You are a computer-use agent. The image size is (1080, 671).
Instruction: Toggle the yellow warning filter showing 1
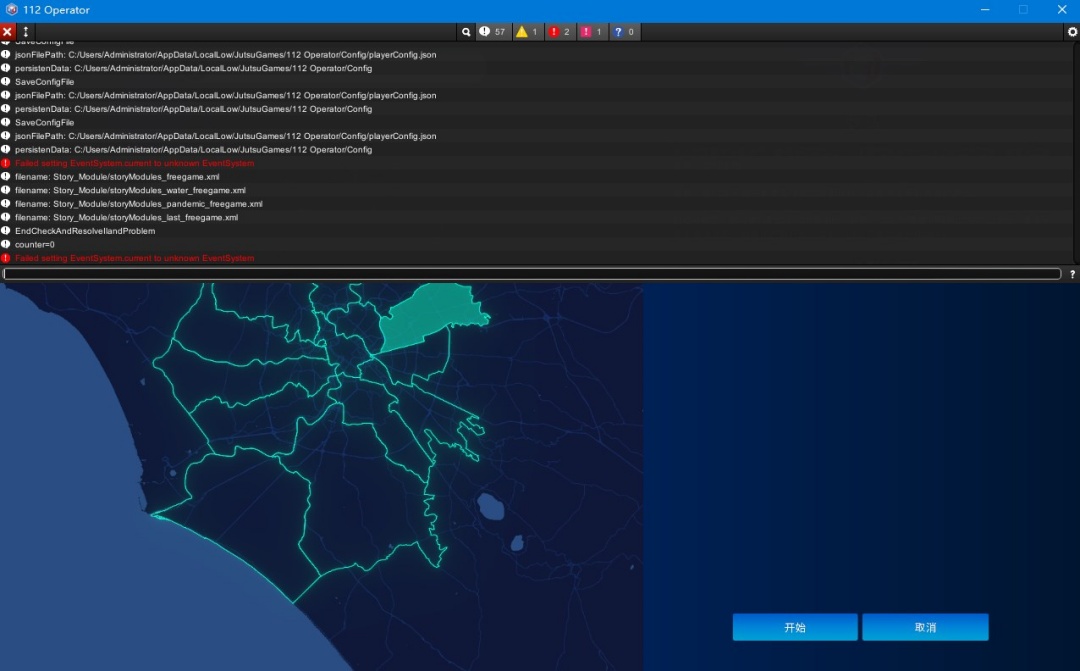pos(527,32)
